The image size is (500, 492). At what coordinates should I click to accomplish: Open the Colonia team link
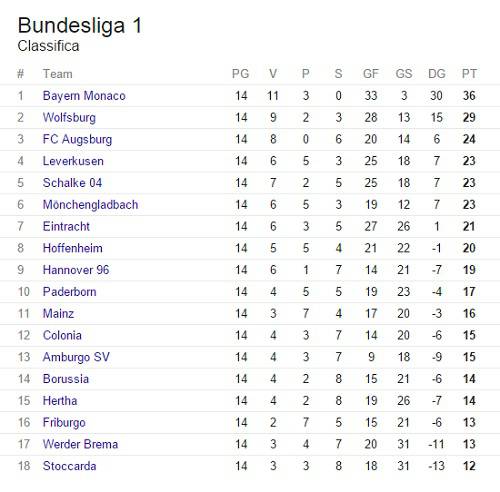coord(62,335)
